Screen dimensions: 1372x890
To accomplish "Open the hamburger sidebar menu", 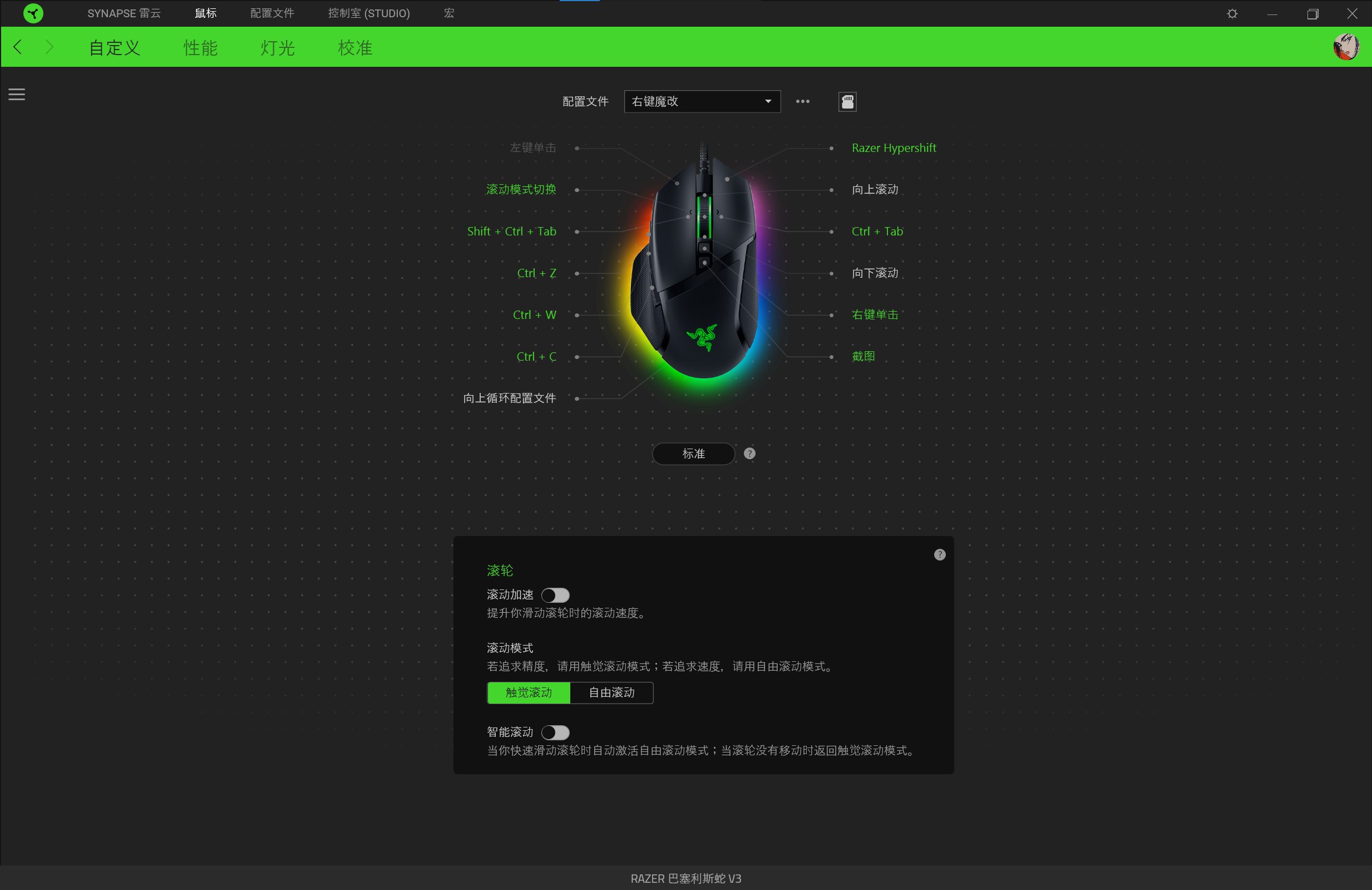I will pos(17,94).
